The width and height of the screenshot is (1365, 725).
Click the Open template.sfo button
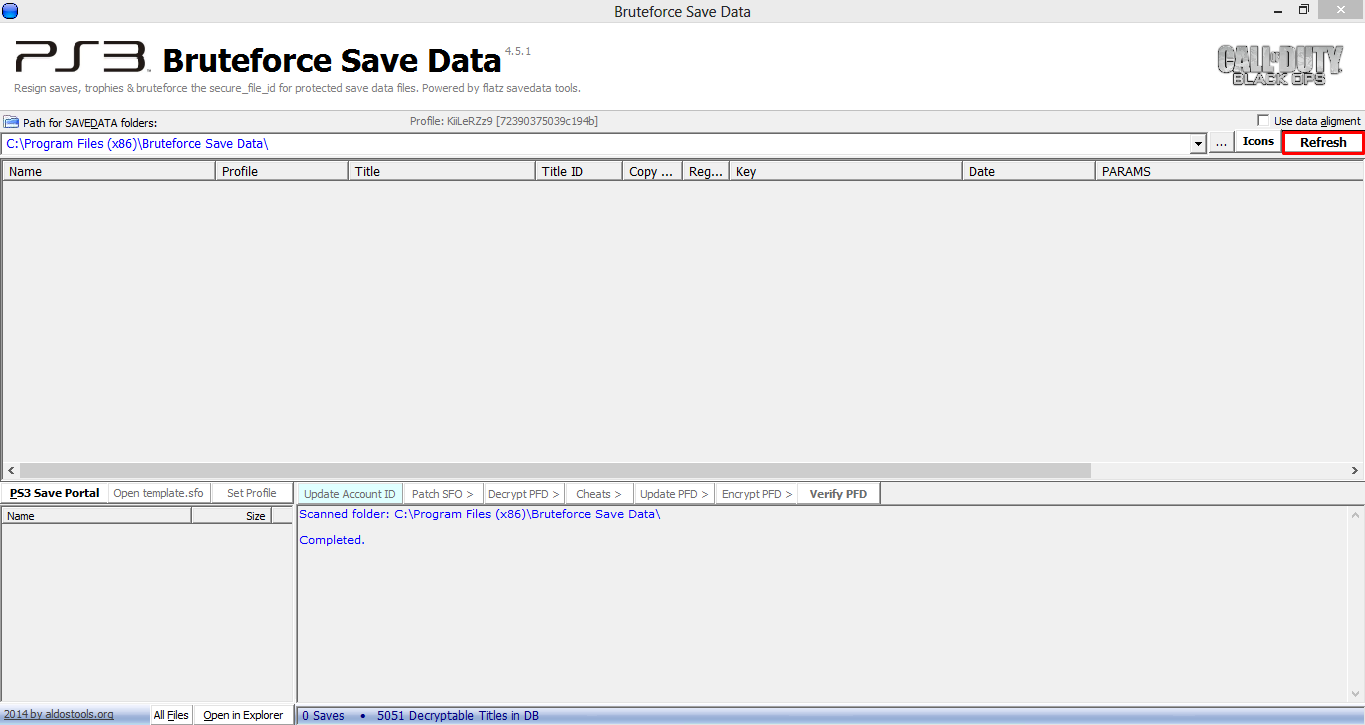pos(158,493)
